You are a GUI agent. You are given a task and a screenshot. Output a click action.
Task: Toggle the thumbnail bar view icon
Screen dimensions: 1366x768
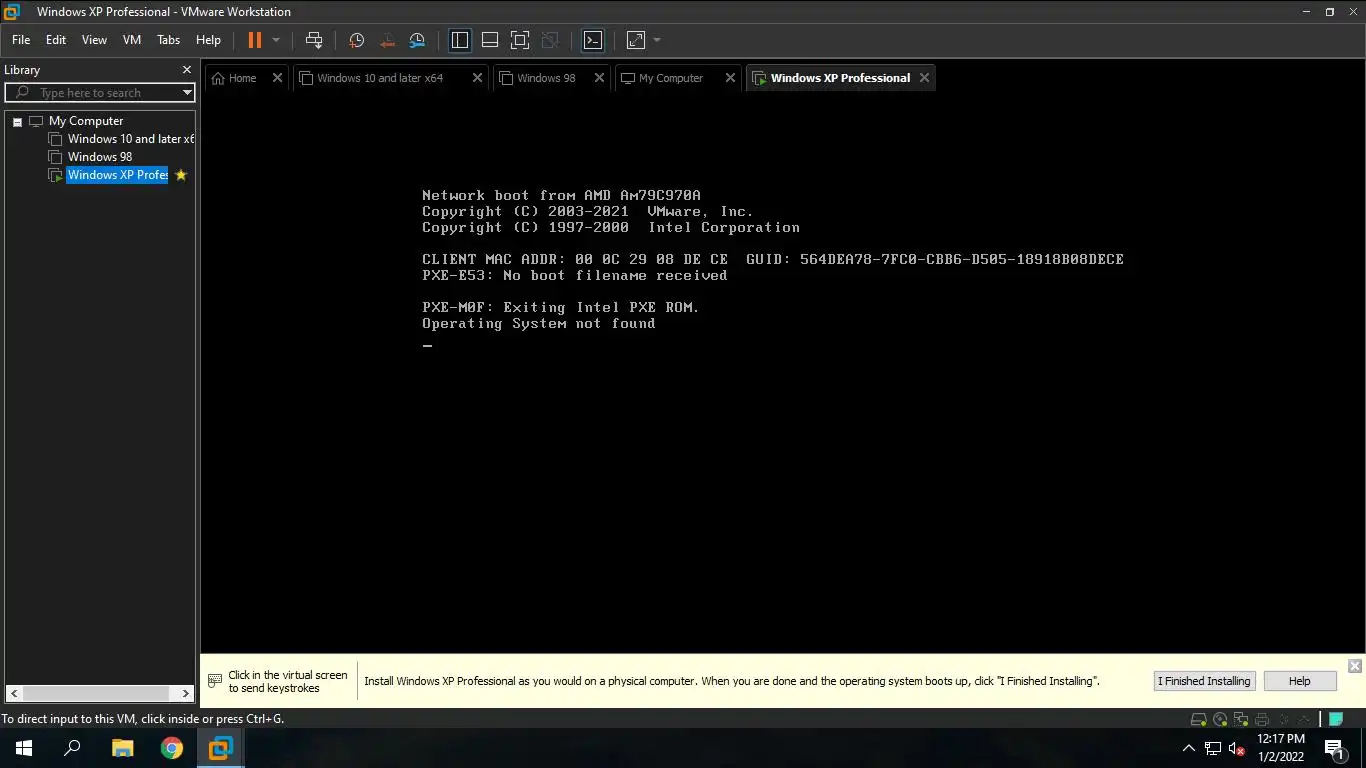(490, 40)
